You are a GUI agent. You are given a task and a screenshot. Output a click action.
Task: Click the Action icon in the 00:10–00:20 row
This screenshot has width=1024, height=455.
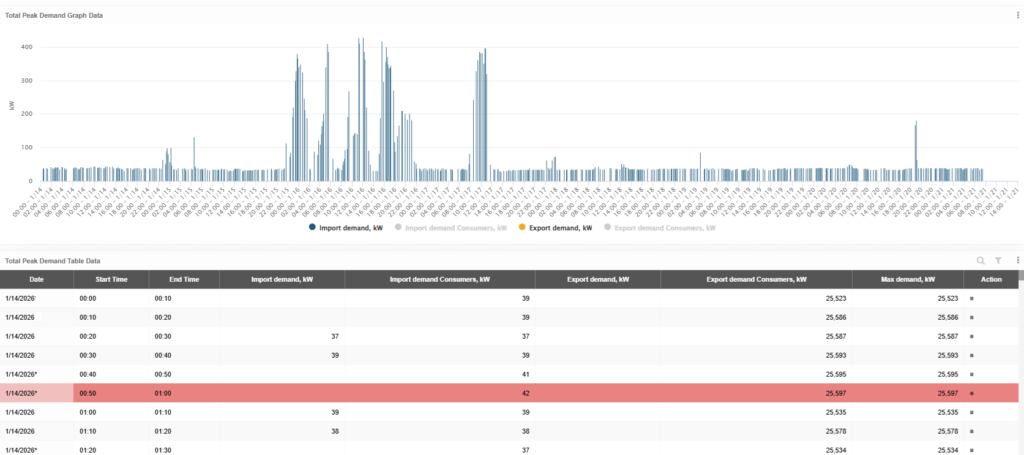[x=972, y=317]
